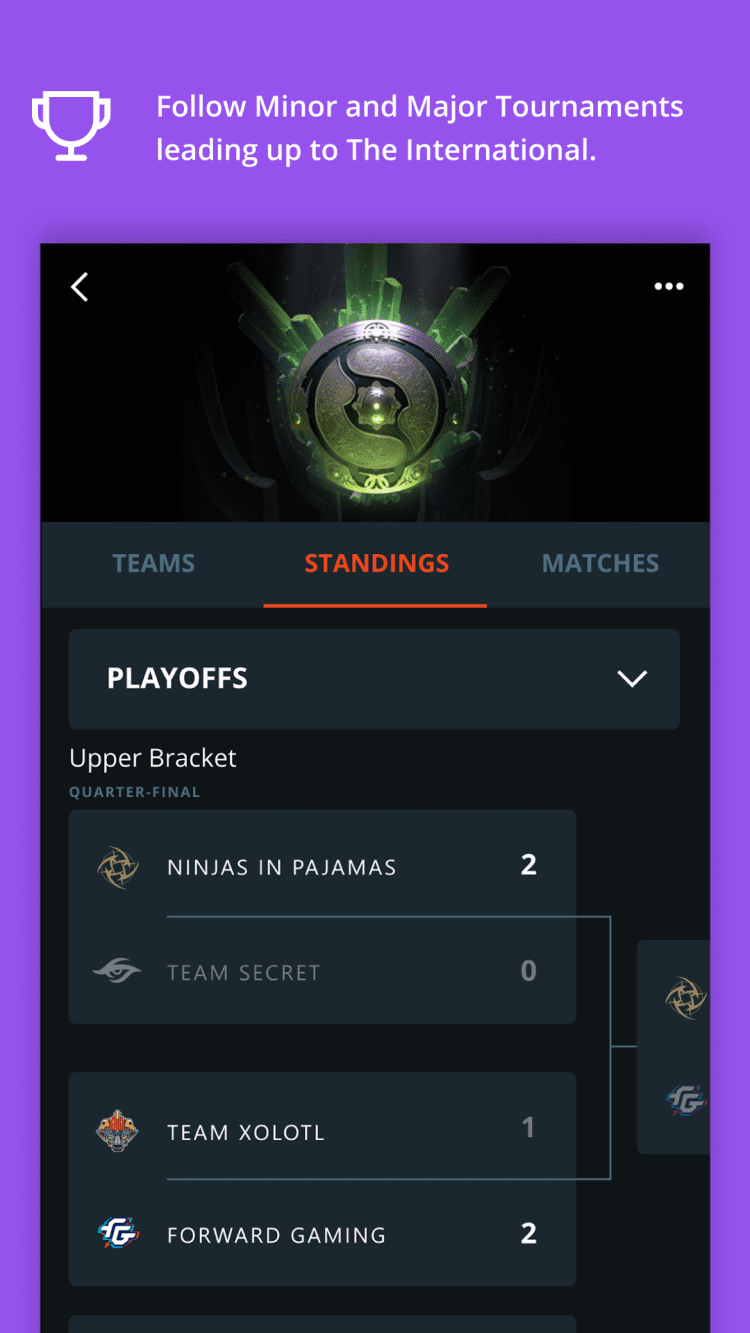This screenshot has height=1333, width=750.
Task: Select the Team Secret name
Action: (244, 973)
